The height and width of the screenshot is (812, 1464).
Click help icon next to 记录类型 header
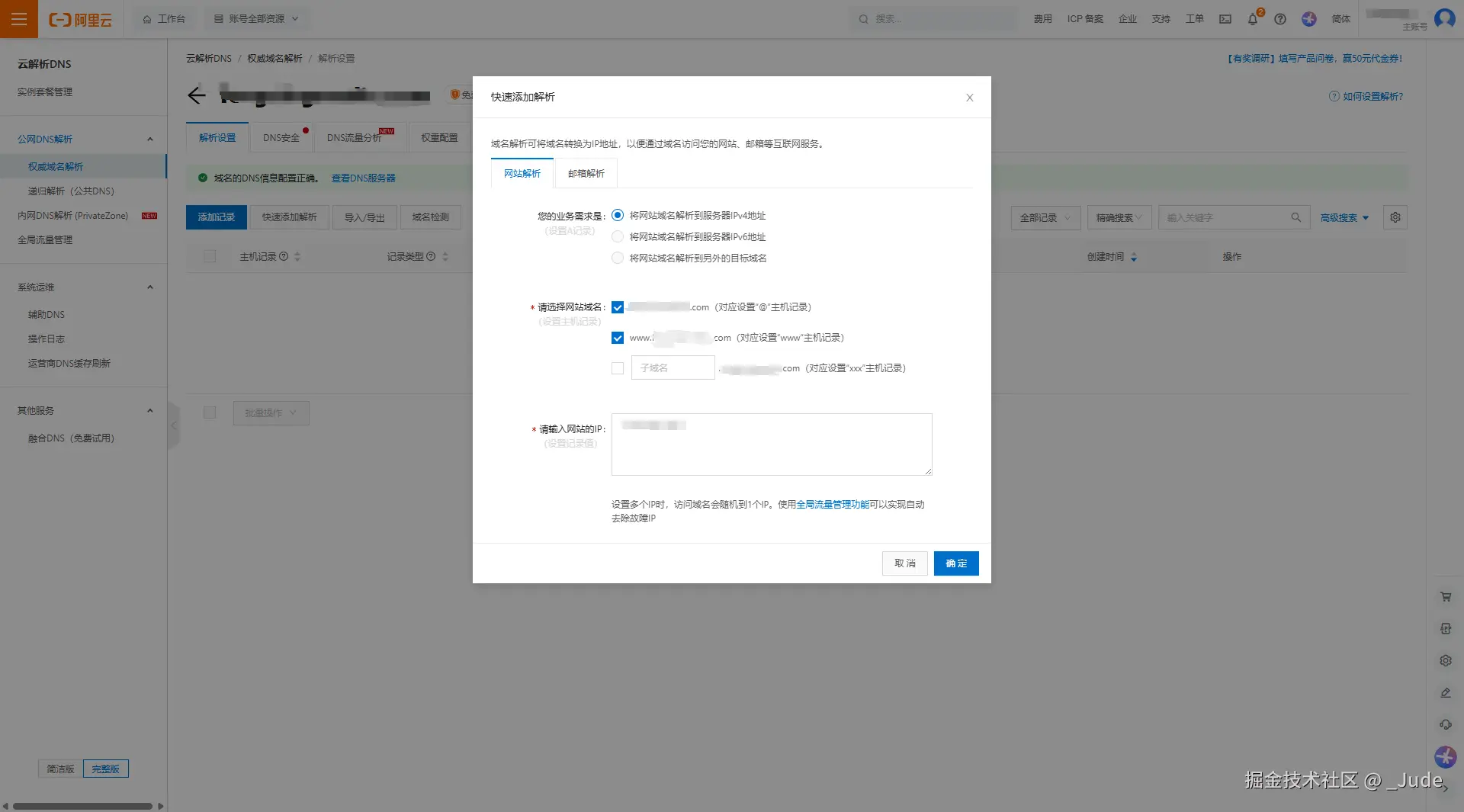tap(431, 257)
